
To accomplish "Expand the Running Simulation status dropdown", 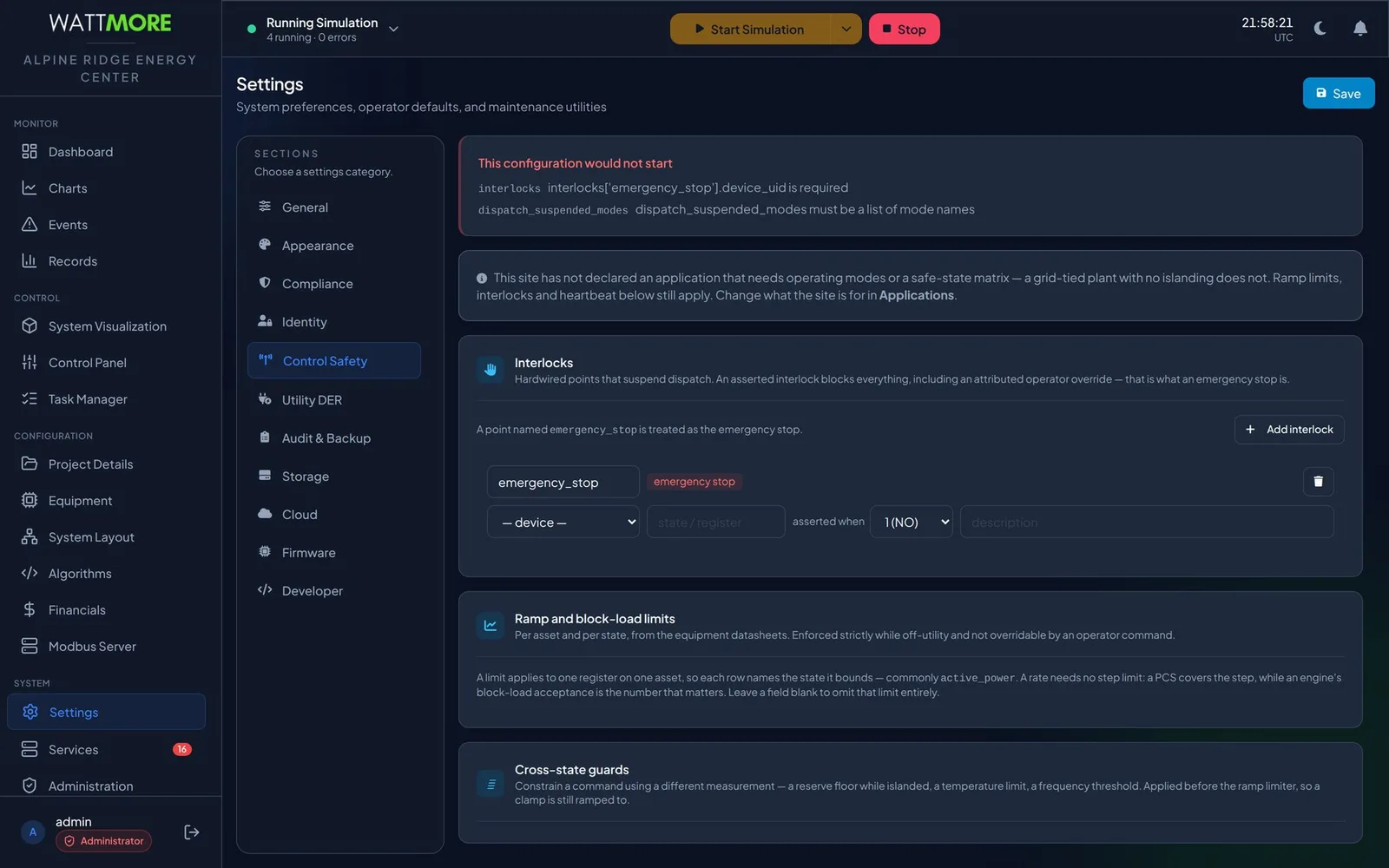I will pos(393,29).
